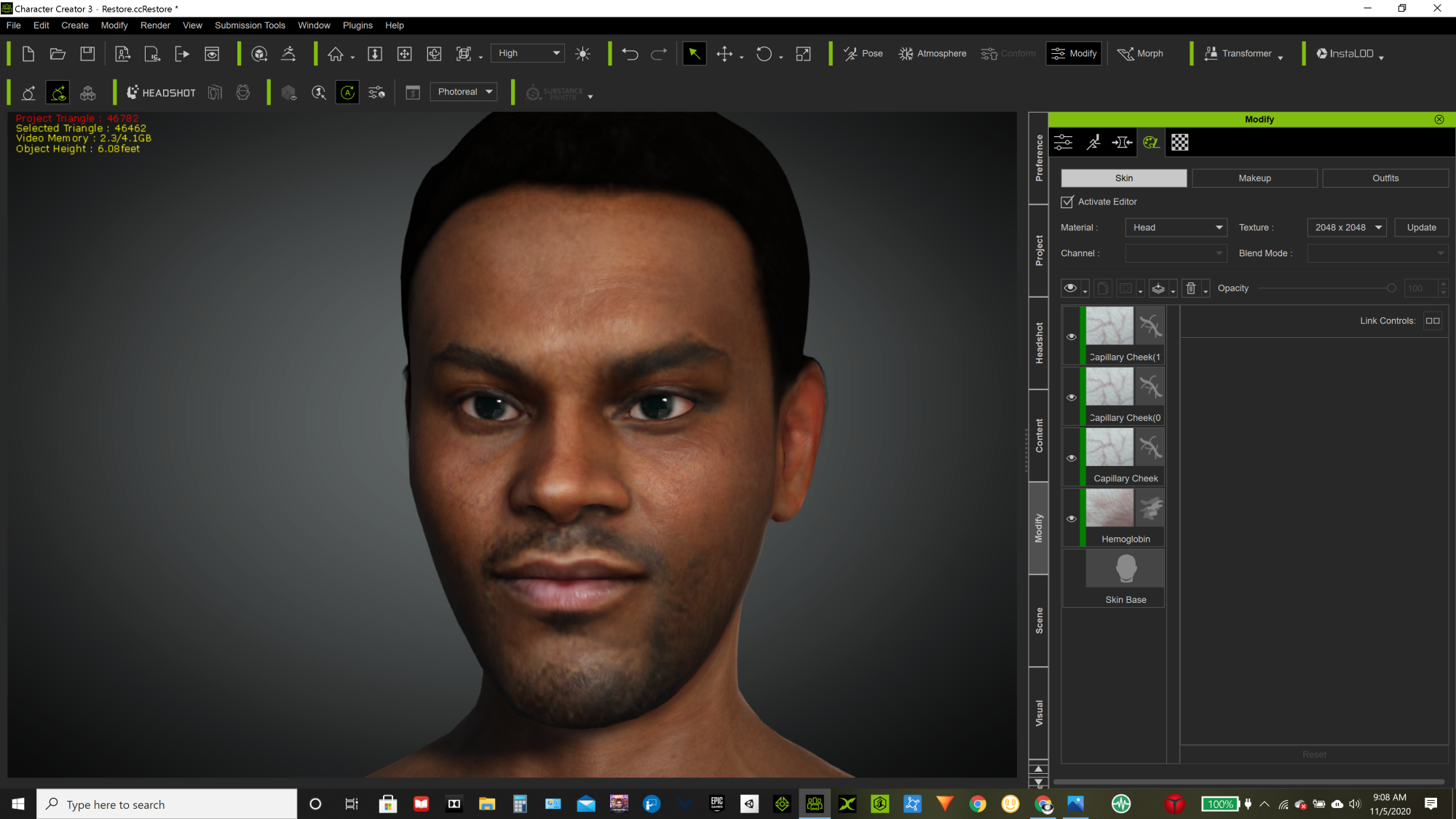Select the Makeup button
This screenshot has height=819, width=1456.
(1254, 178)
